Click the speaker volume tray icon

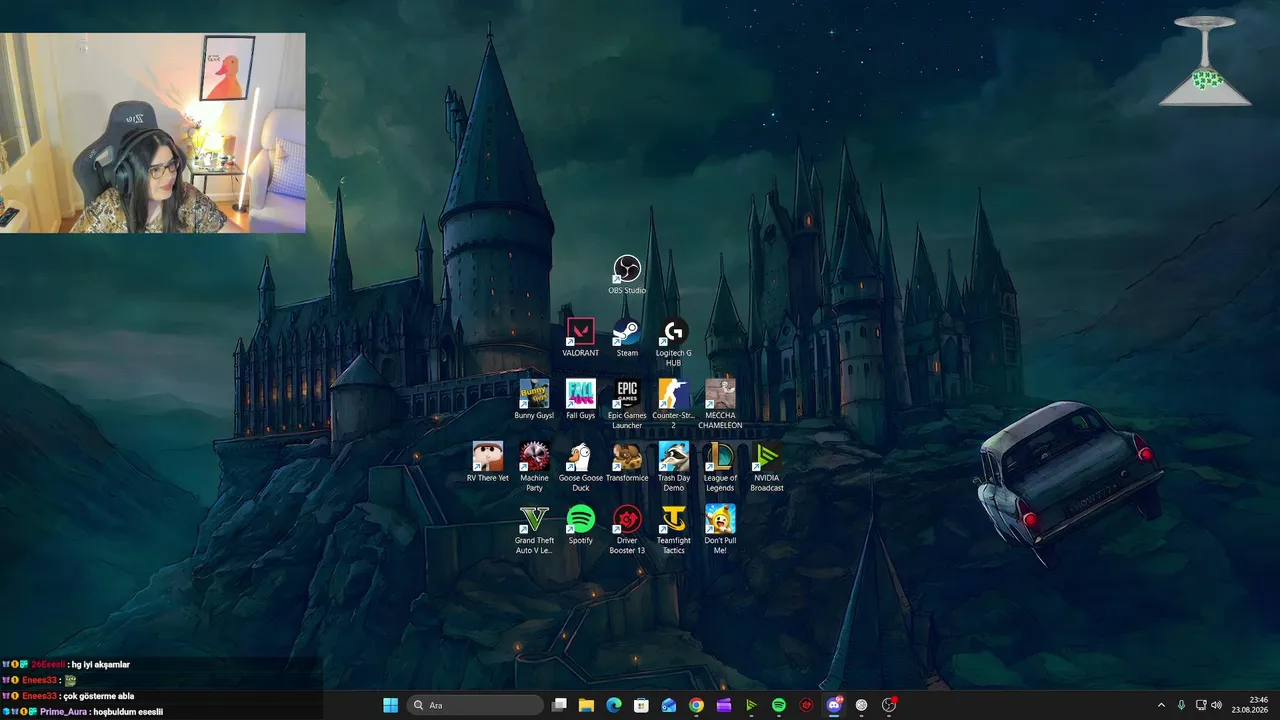[x=1217, y=705]
